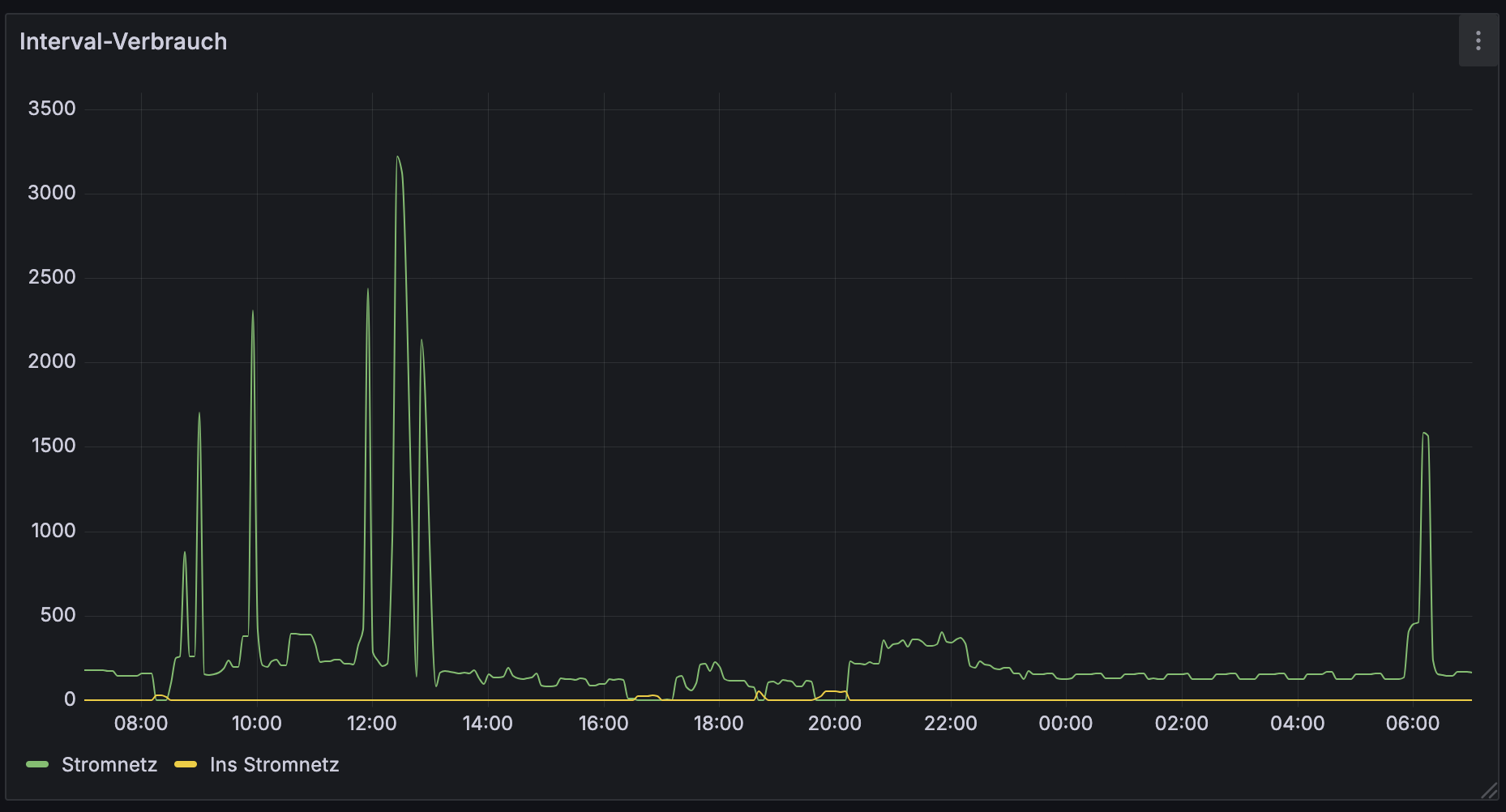This screenshot has height=812, width=1506.
Task: Click the highest green peak above 3000
Action: click(x=397, y=157)
